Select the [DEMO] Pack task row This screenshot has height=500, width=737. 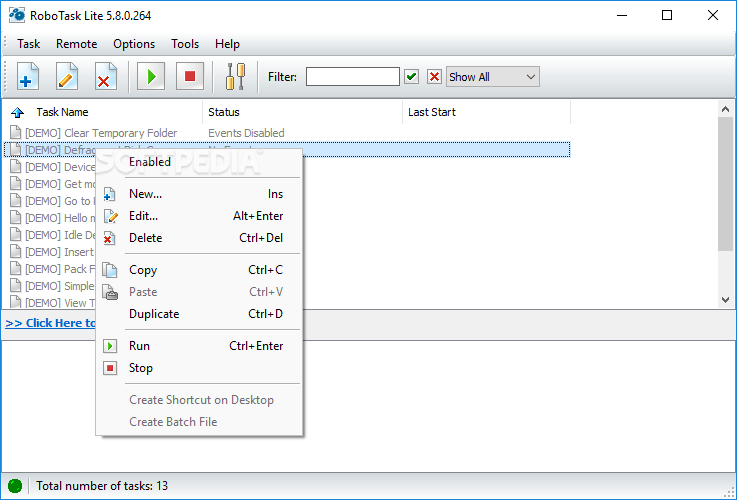(53, 269)
